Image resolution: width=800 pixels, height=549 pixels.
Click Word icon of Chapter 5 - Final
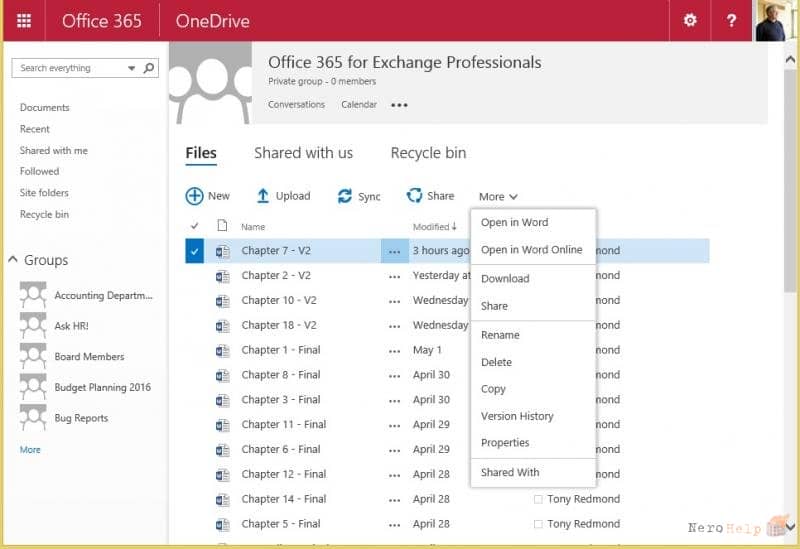click(x=222, y=525)
